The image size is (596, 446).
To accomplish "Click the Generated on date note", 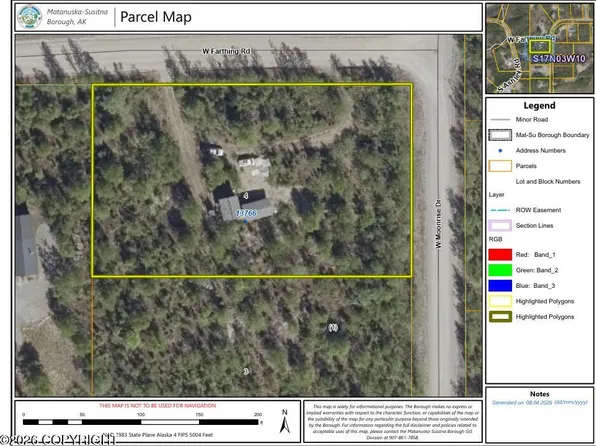I will click(539, 402).
